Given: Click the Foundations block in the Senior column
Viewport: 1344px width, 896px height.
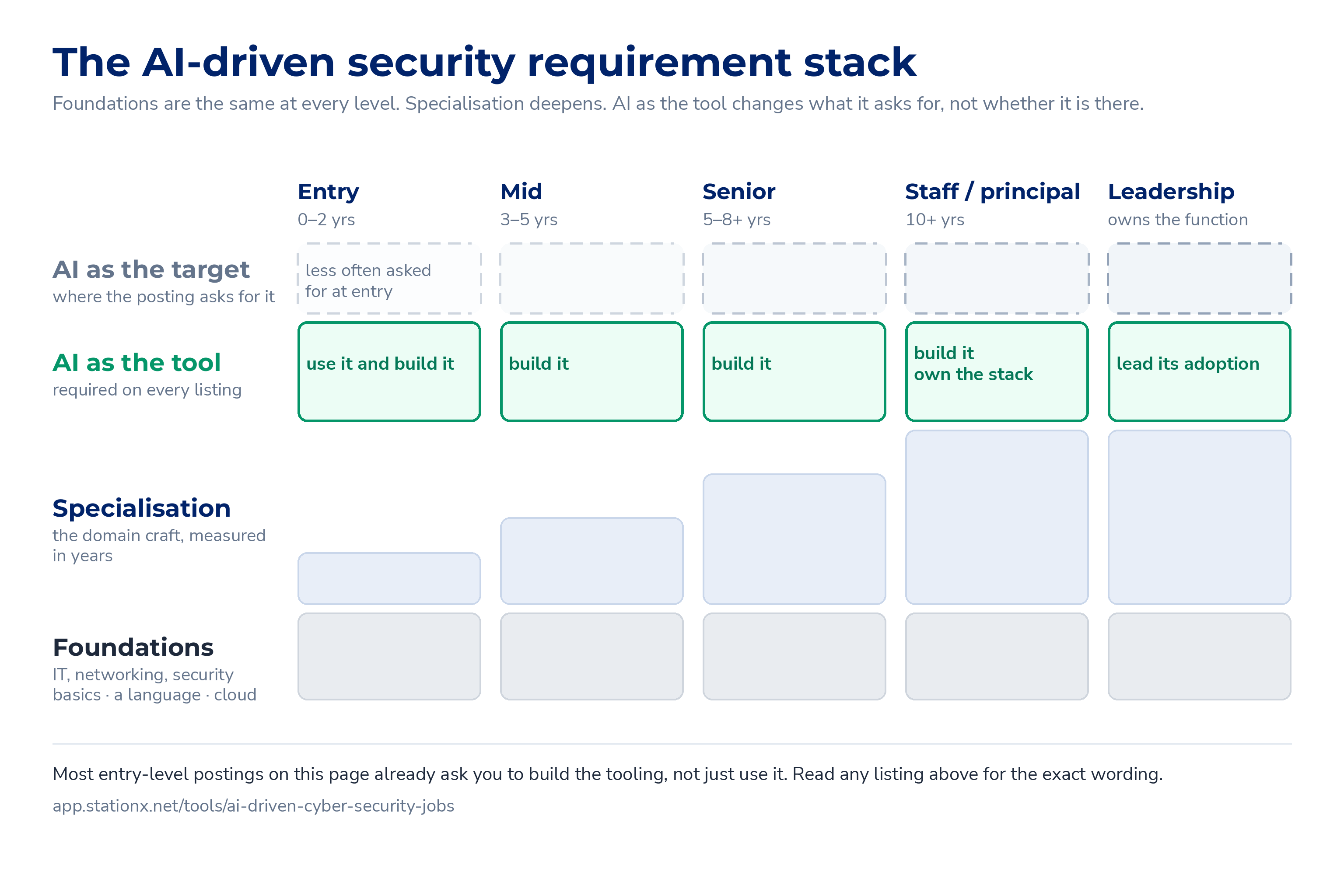Looking at the screenshot, I should pyautogui.click(x=794, y=656).
